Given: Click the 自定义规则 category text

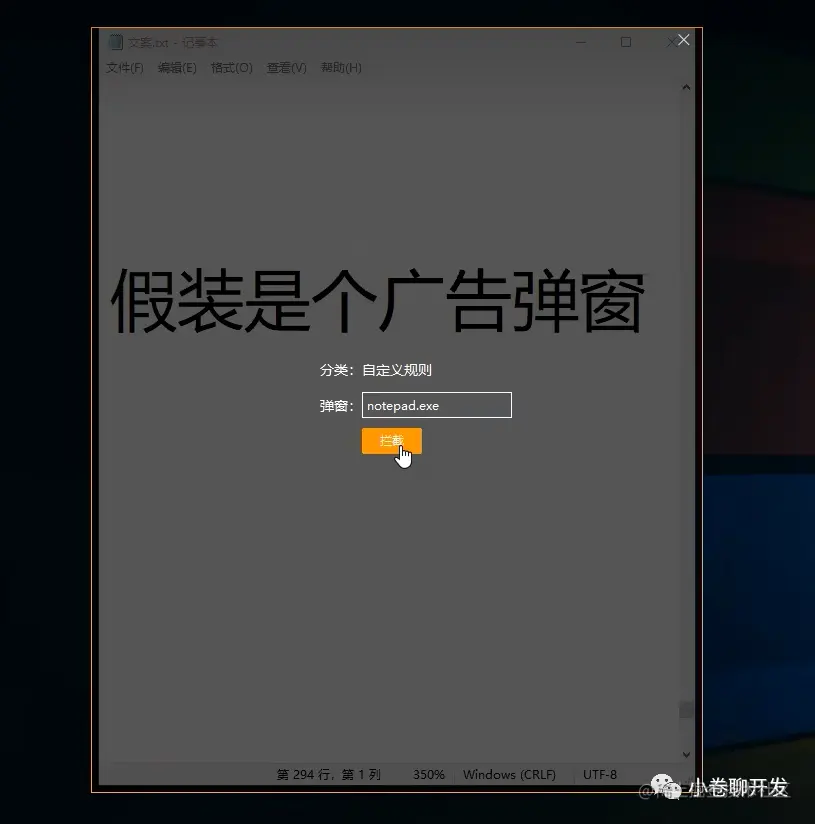Looking at the screenshot, I should click(x=397, y=370).
